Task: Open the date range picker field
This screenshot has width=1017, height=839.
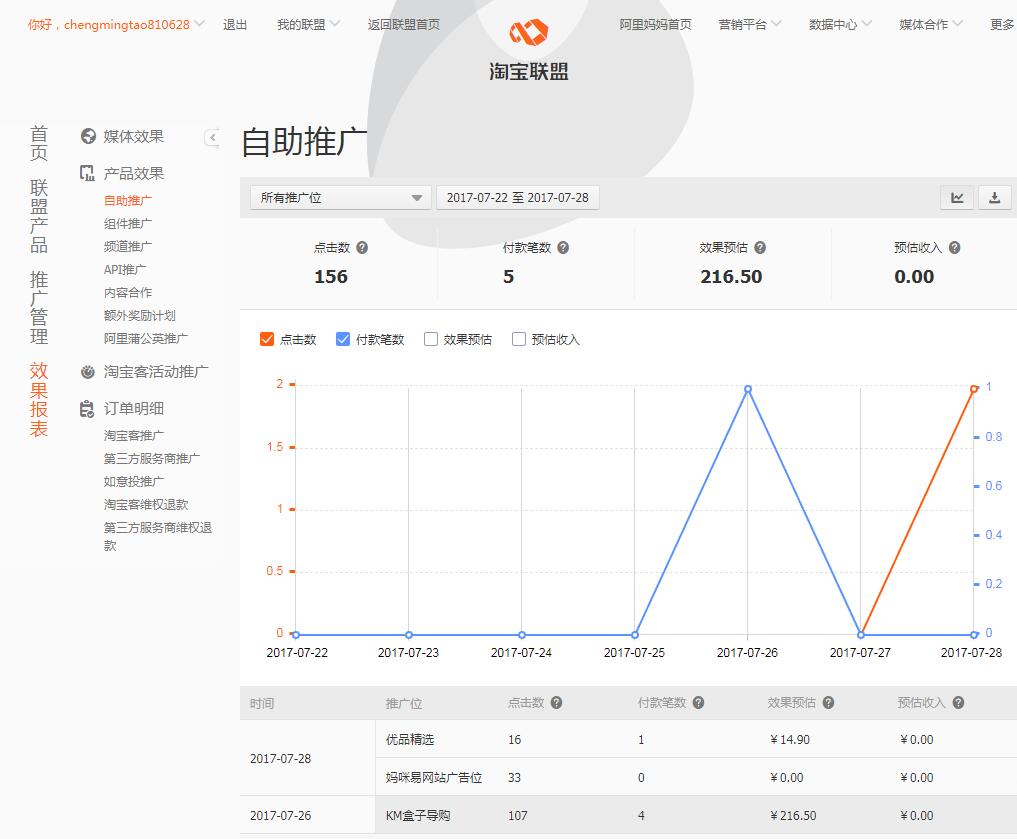Action: tap(517, 198)
